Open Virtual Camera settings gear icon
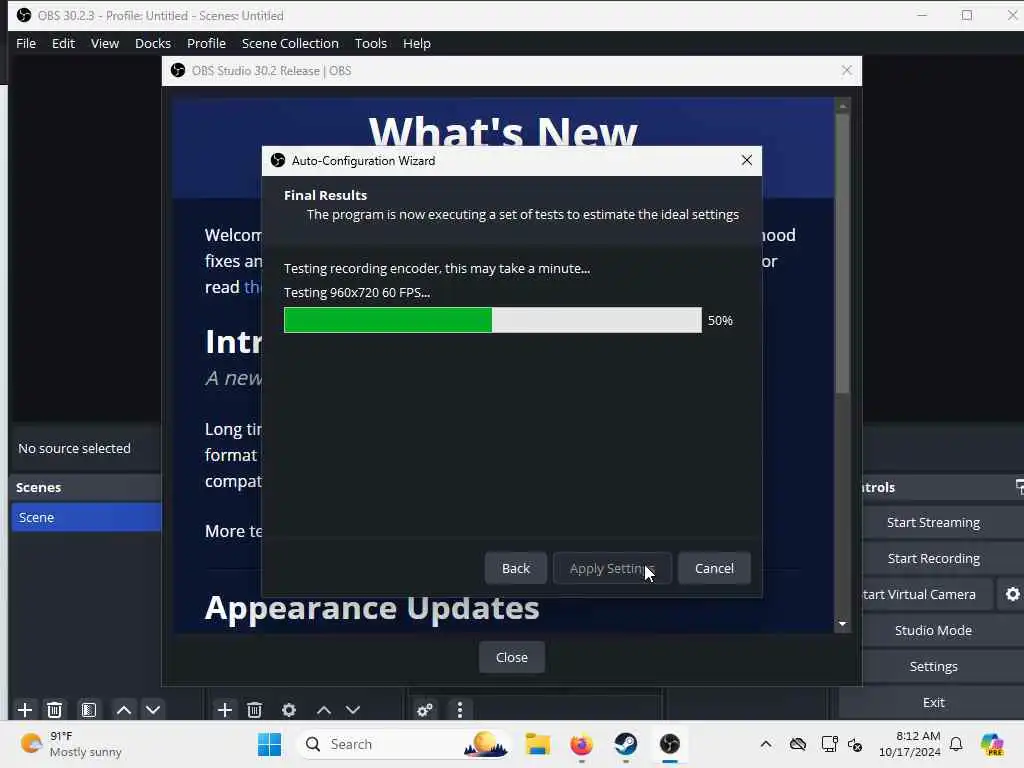Screen dimensions: 1024x768 1012,594
